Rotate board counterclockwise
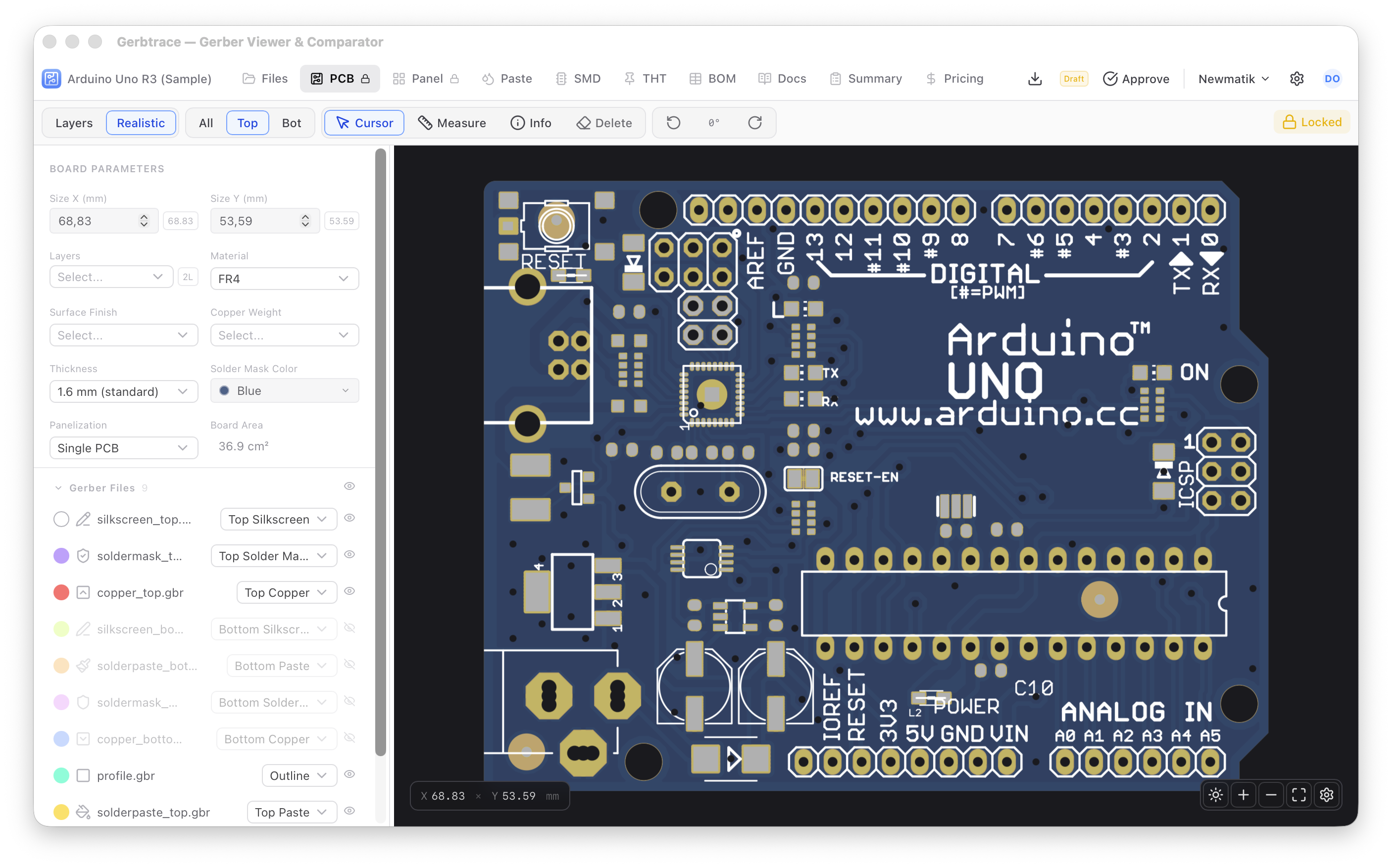The height and width of the screenshot is (868, 1392). (674, 123)
